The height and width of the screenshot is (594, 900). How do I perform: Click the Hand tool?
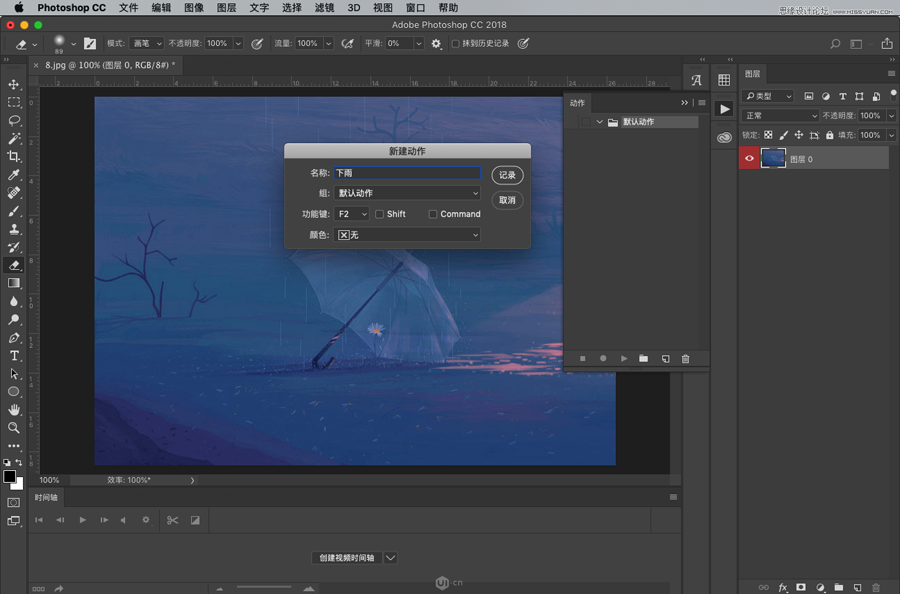coord(14,410)
